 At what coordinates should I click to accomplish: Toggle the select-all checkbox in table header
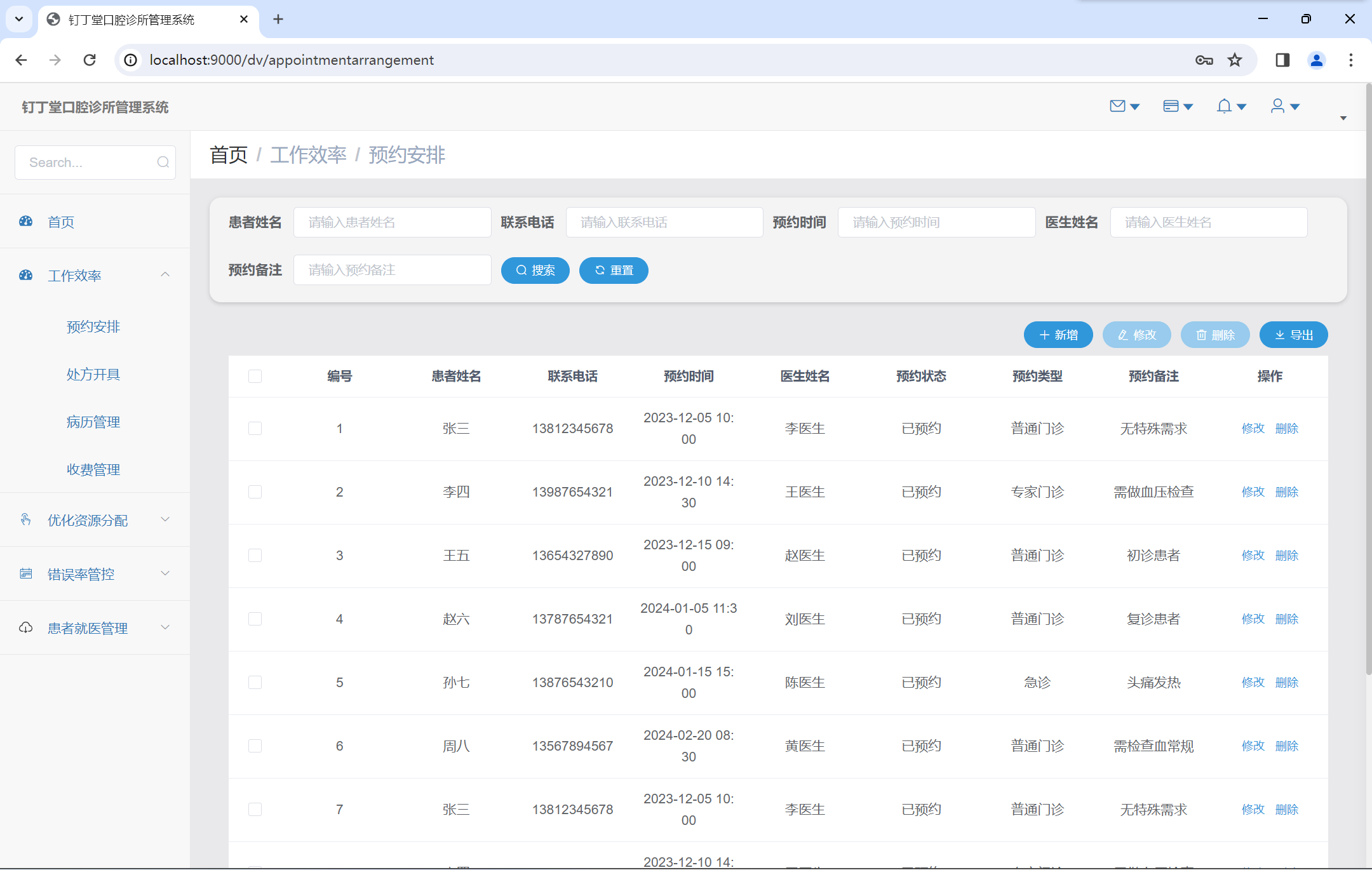255,376
